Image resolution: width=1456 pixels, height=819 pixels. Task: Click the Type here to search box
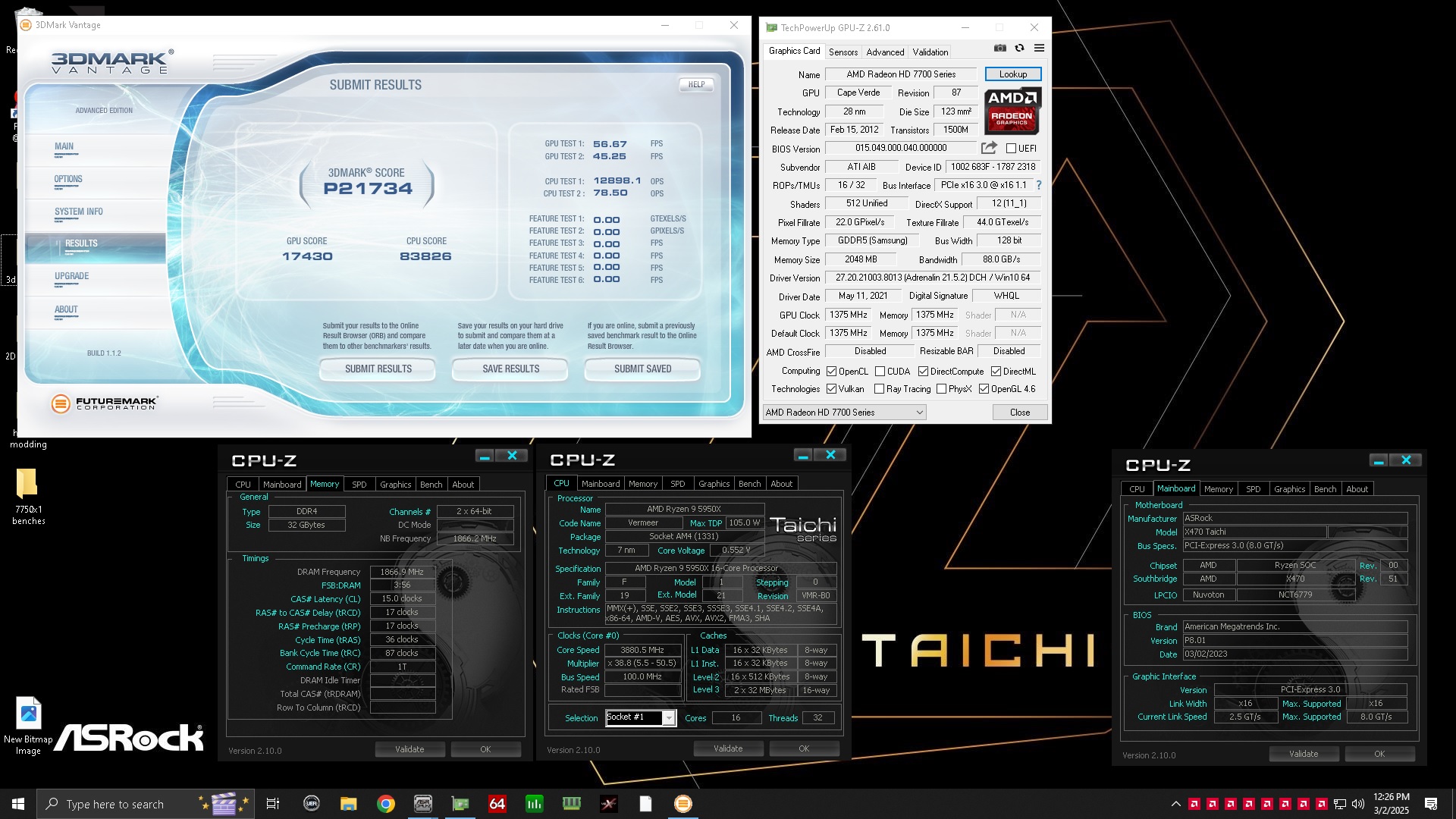pos(144,804)
